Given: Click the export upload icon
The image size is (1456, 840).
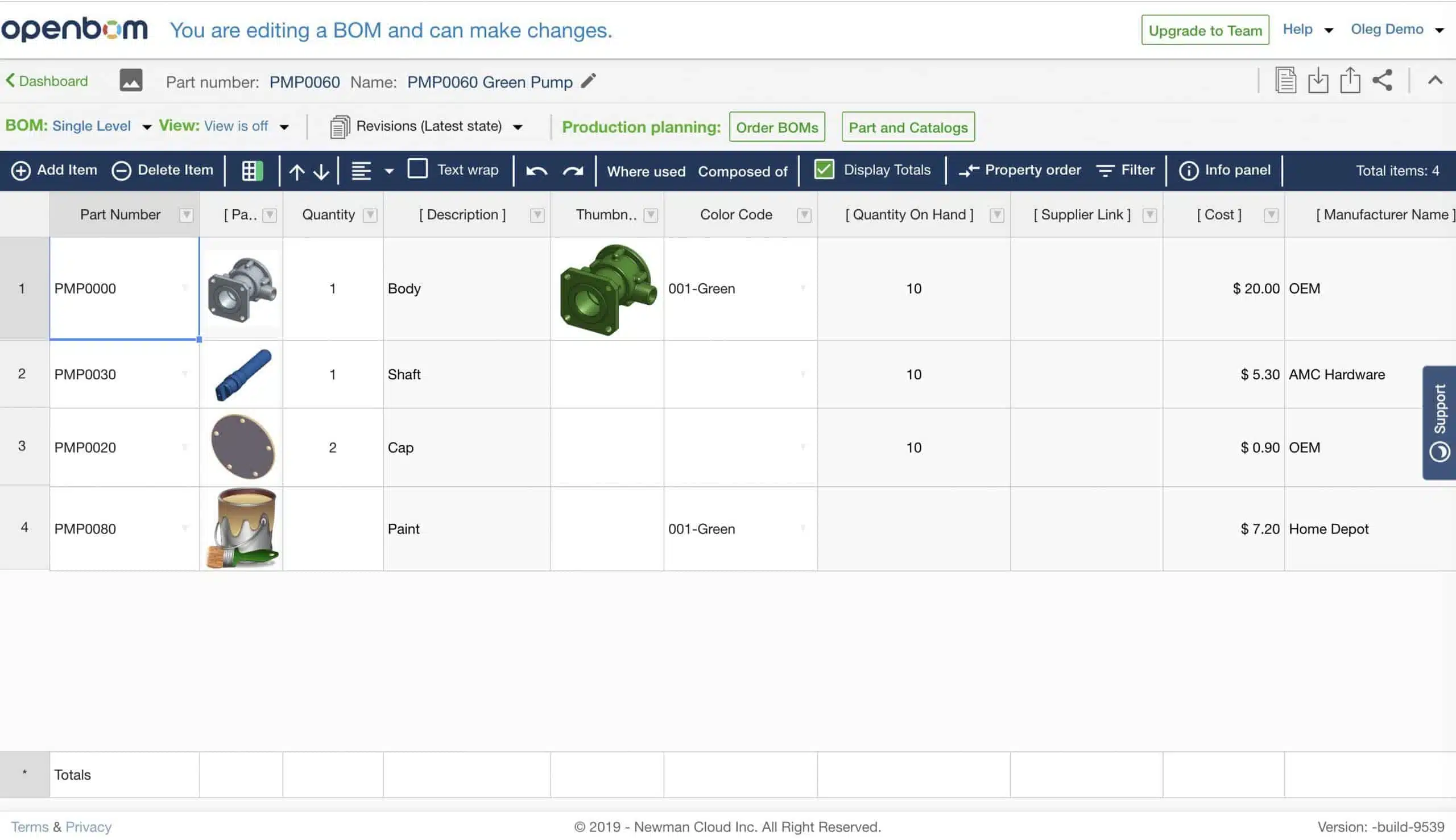Looking at the screenshot, I should [x=1350, y=80].
